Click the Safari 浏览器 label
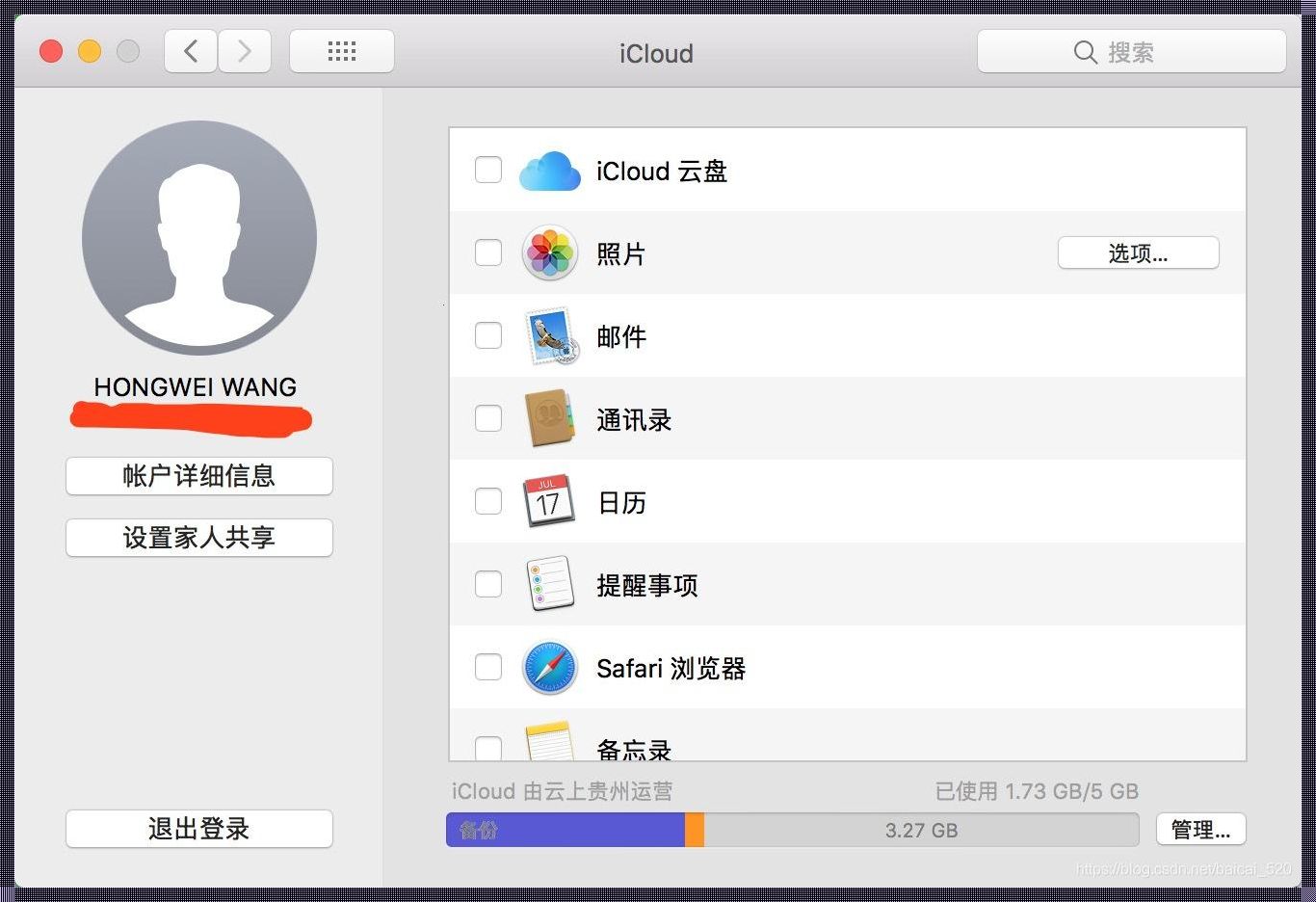Viewport: 1316px width, 902px height. pyautogui.click(x=671, y=669)
